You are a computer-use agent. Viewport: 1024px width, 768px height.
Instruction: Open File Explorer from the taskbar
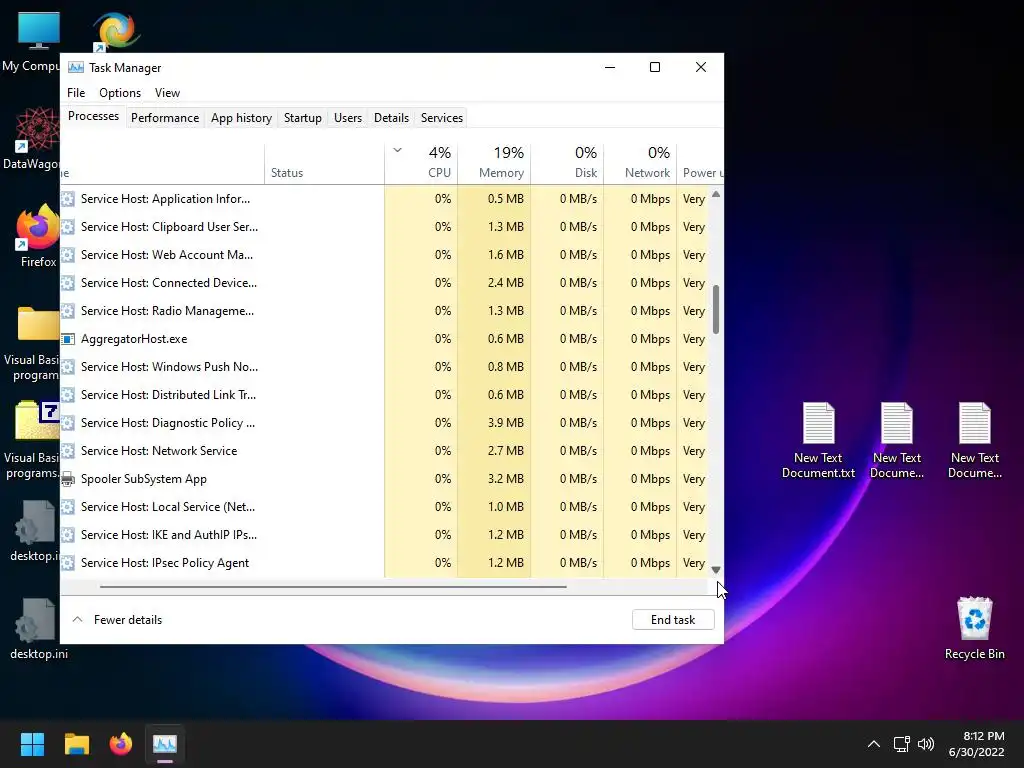(x=76, y=744)
